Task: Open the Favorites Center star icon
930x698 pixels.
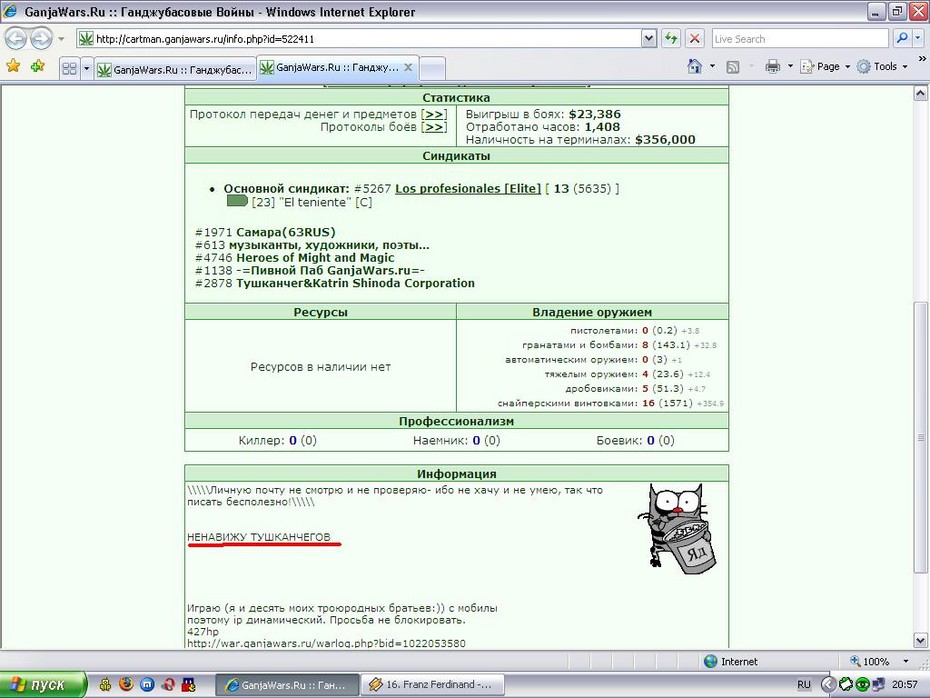Action: click(13, 66)
